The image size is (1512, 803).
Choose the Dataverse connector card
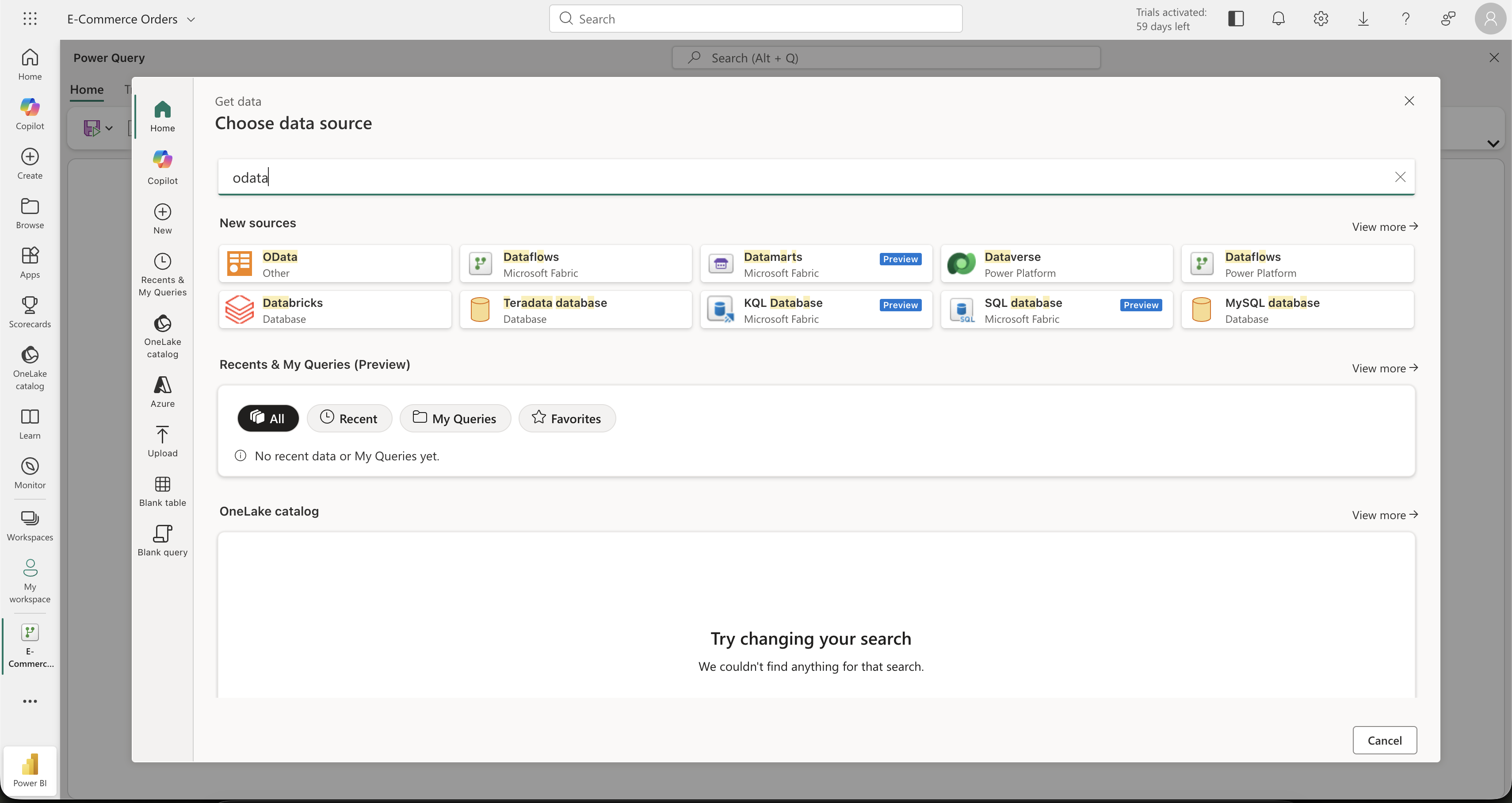pos(1057,264)
